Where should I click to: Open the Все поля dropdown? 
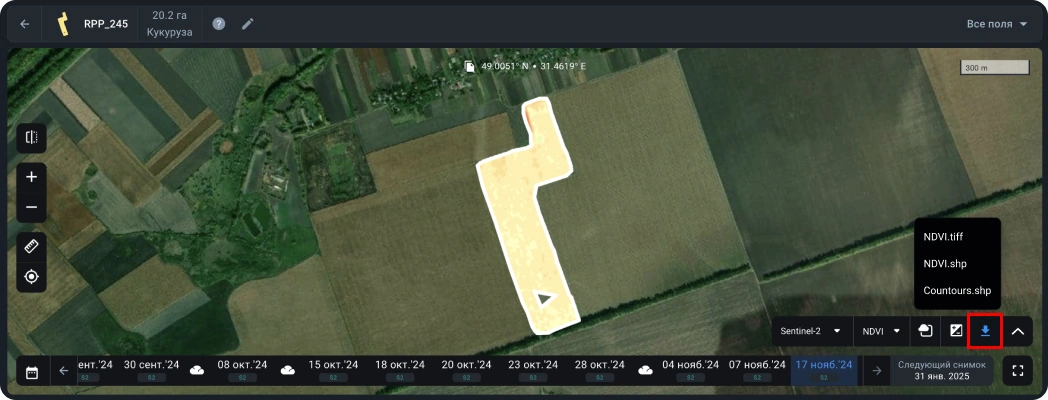(x=996, y=24)
